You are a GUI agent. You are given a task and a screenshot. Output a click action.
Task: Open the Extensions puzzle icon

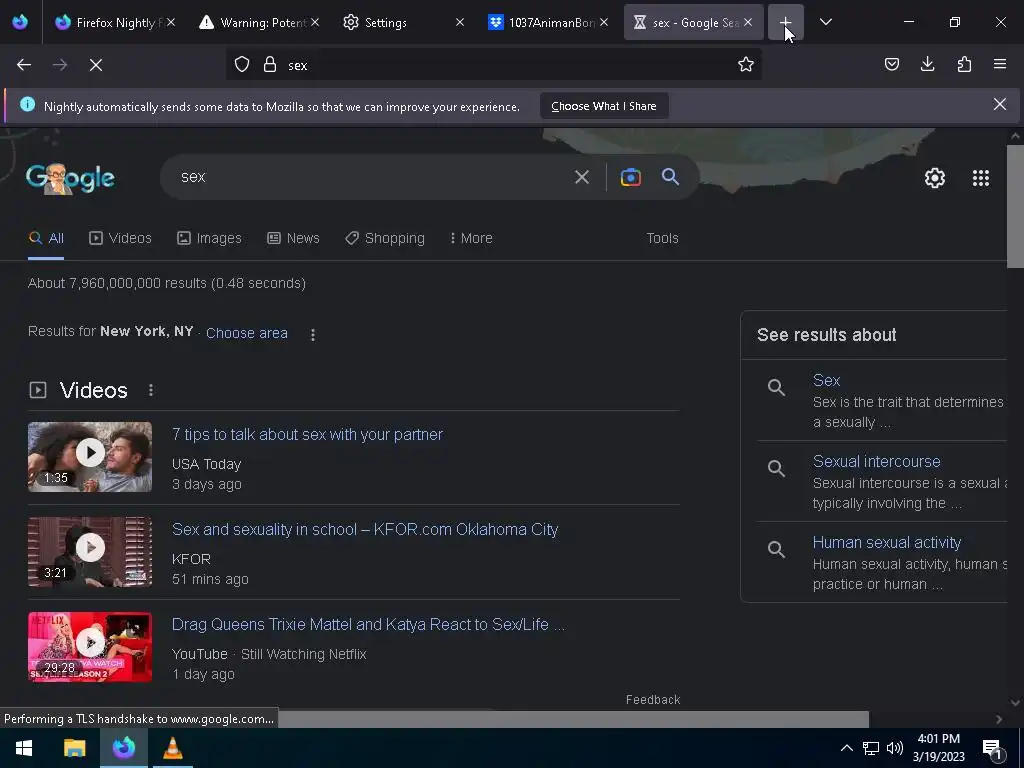tap(964, 64)
